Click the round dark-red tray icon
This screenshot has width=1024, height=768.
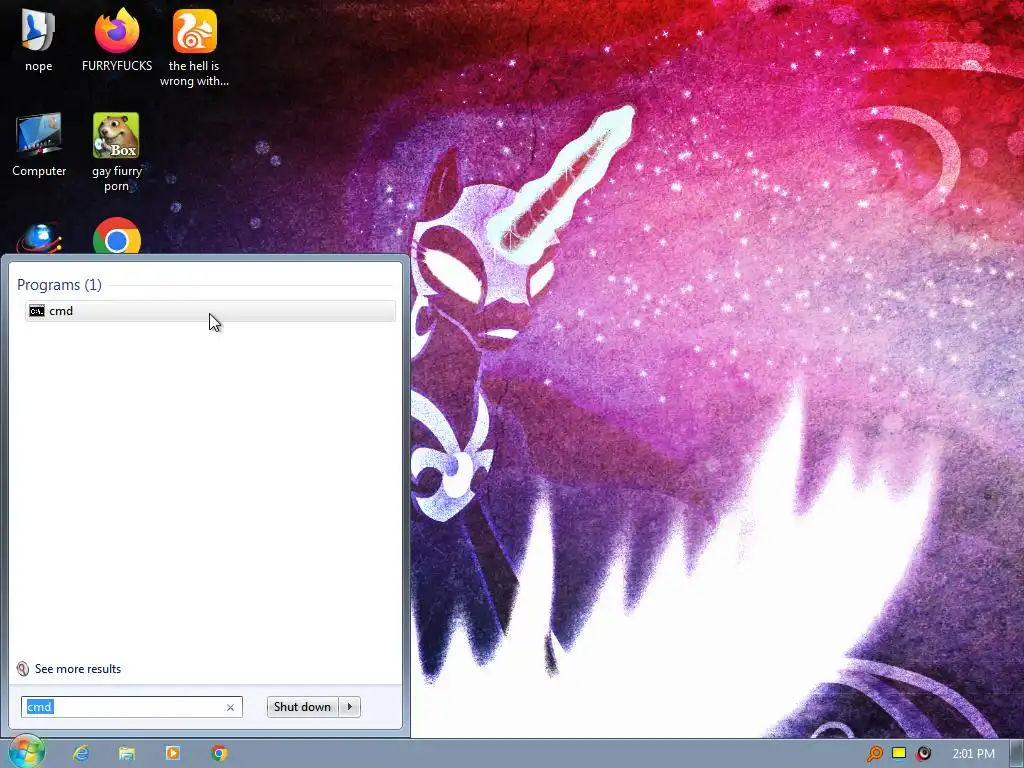click(x=923, y=754)
